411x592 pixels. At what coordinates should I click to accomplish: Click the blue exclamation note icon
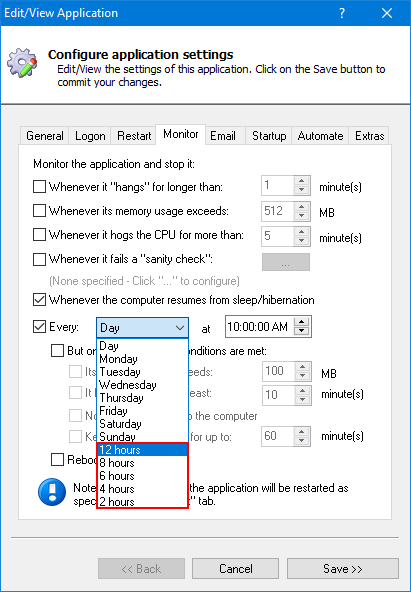click(52, 492)
